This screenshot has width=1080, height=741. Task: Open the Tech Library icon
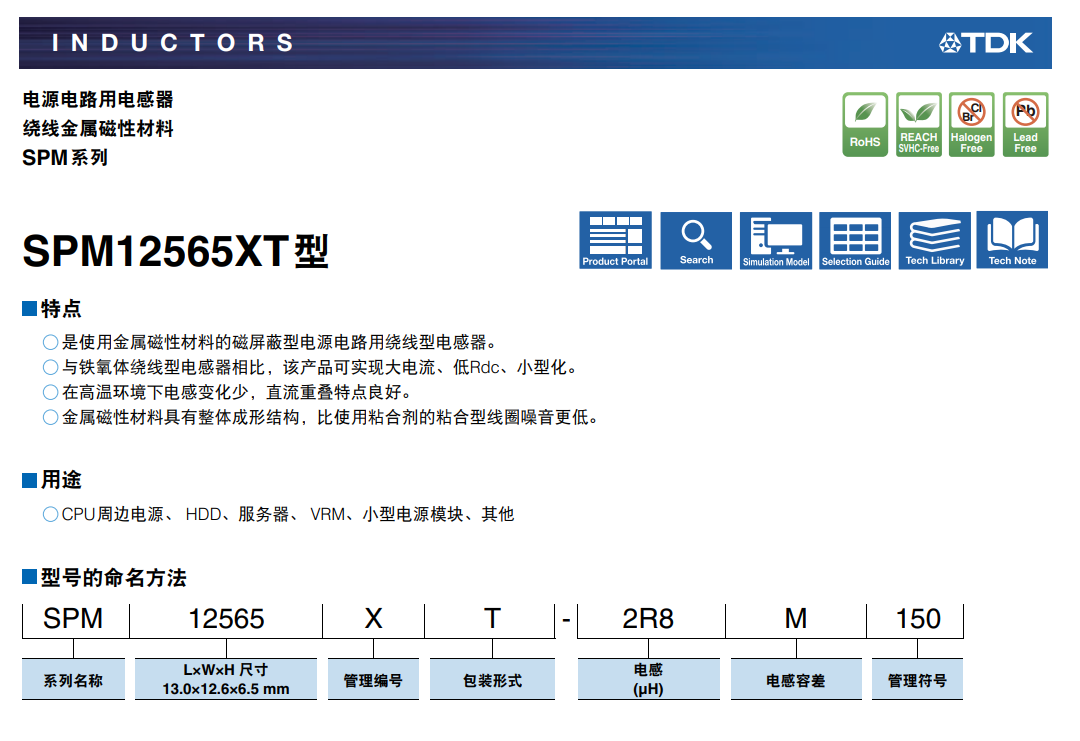[935, 240]
